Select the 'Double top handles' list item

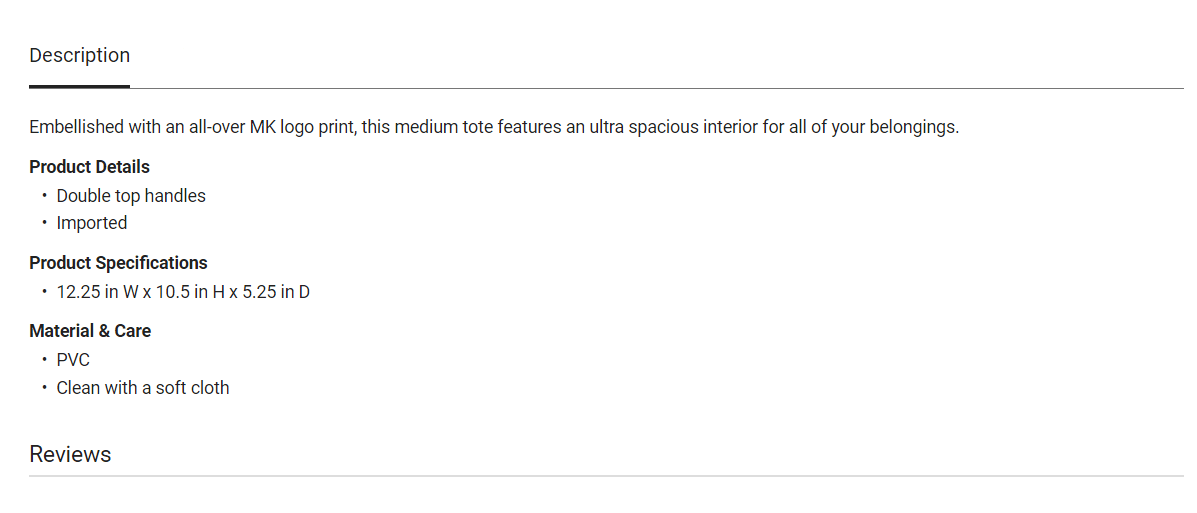point(131,196)
